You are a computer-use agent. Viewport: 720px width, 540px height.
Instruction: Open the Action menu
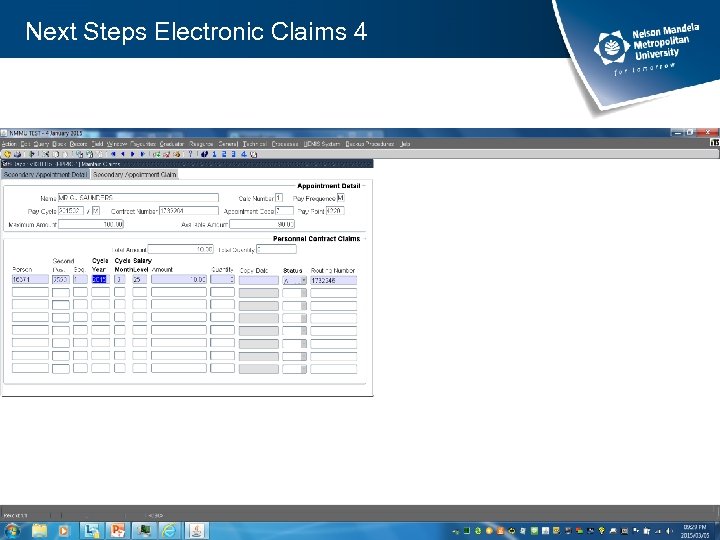[9, 144]
